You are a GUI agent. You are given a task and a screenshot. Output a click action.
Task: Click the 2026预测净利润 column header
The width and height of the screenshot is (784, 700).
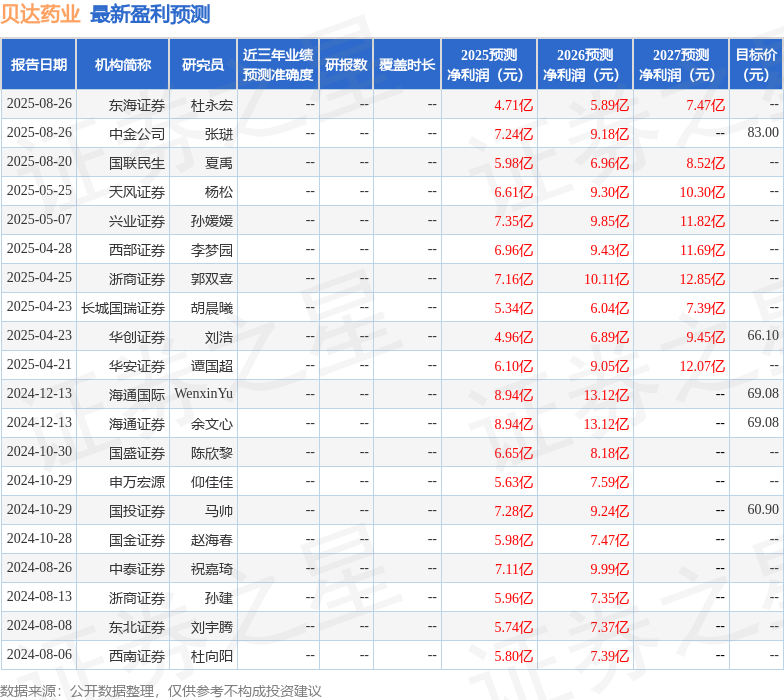click(x=584, y=65)
